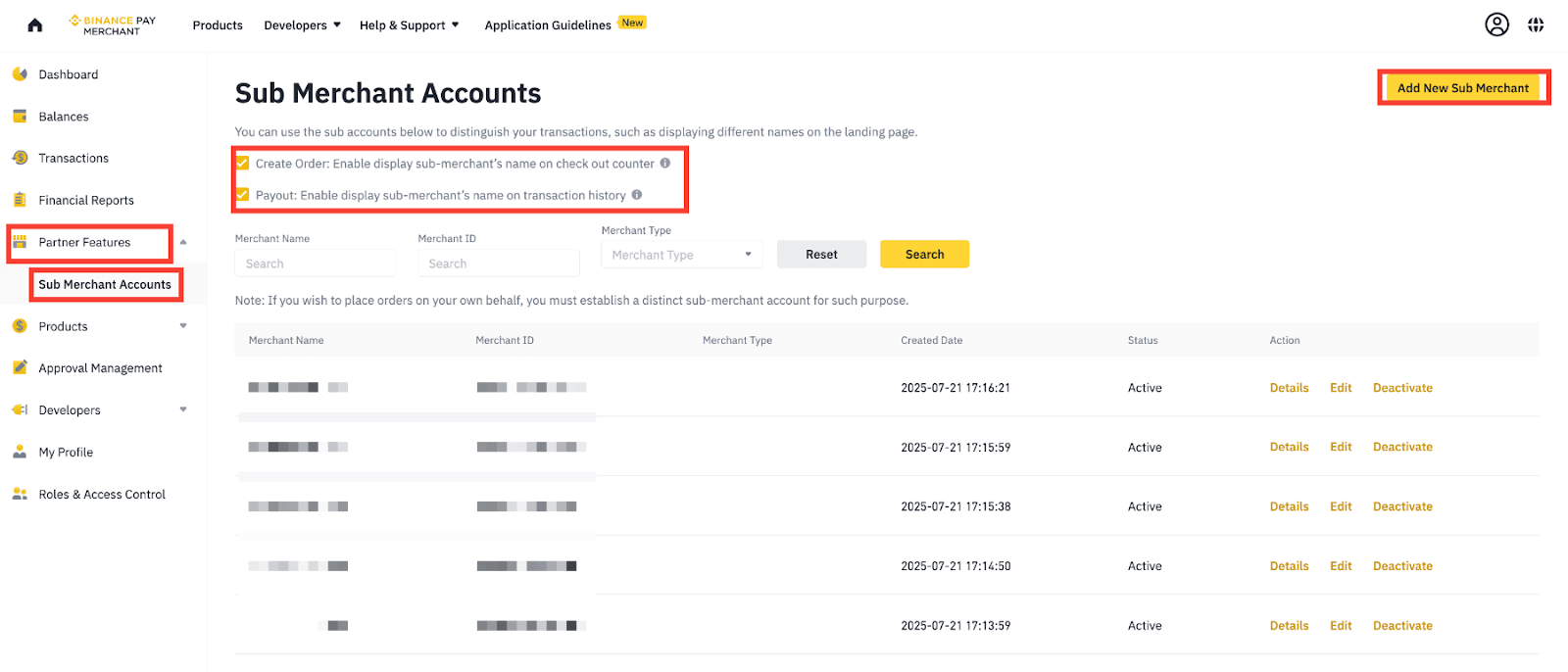Expand the Developers sidebar section arrow
Image resolution: width=1568 pixels, height=672 pixels.
click(x=183, y=410)
